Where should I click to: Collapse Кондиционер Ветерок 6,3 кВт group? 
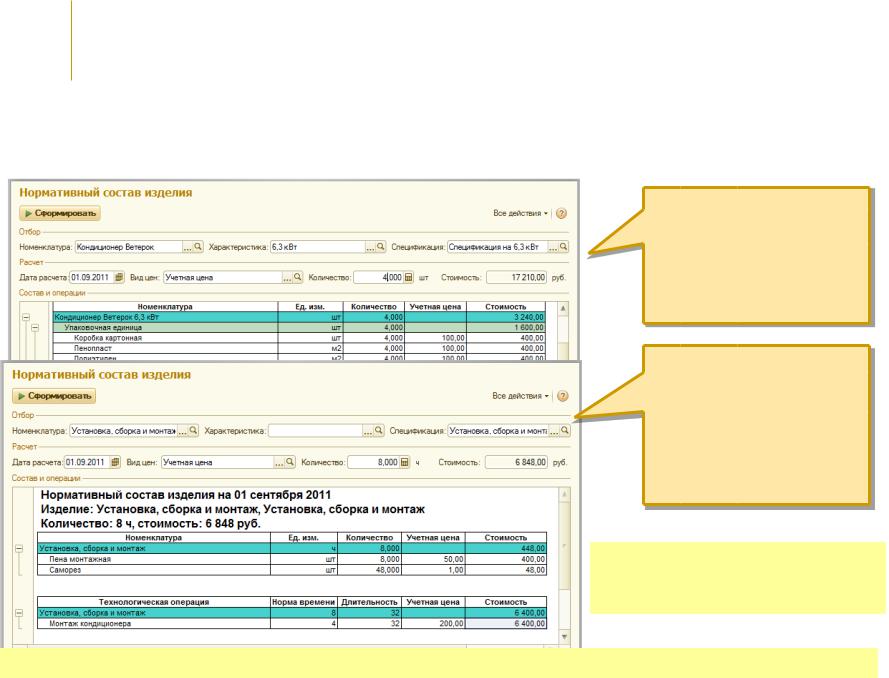click(x=26, y=317)
